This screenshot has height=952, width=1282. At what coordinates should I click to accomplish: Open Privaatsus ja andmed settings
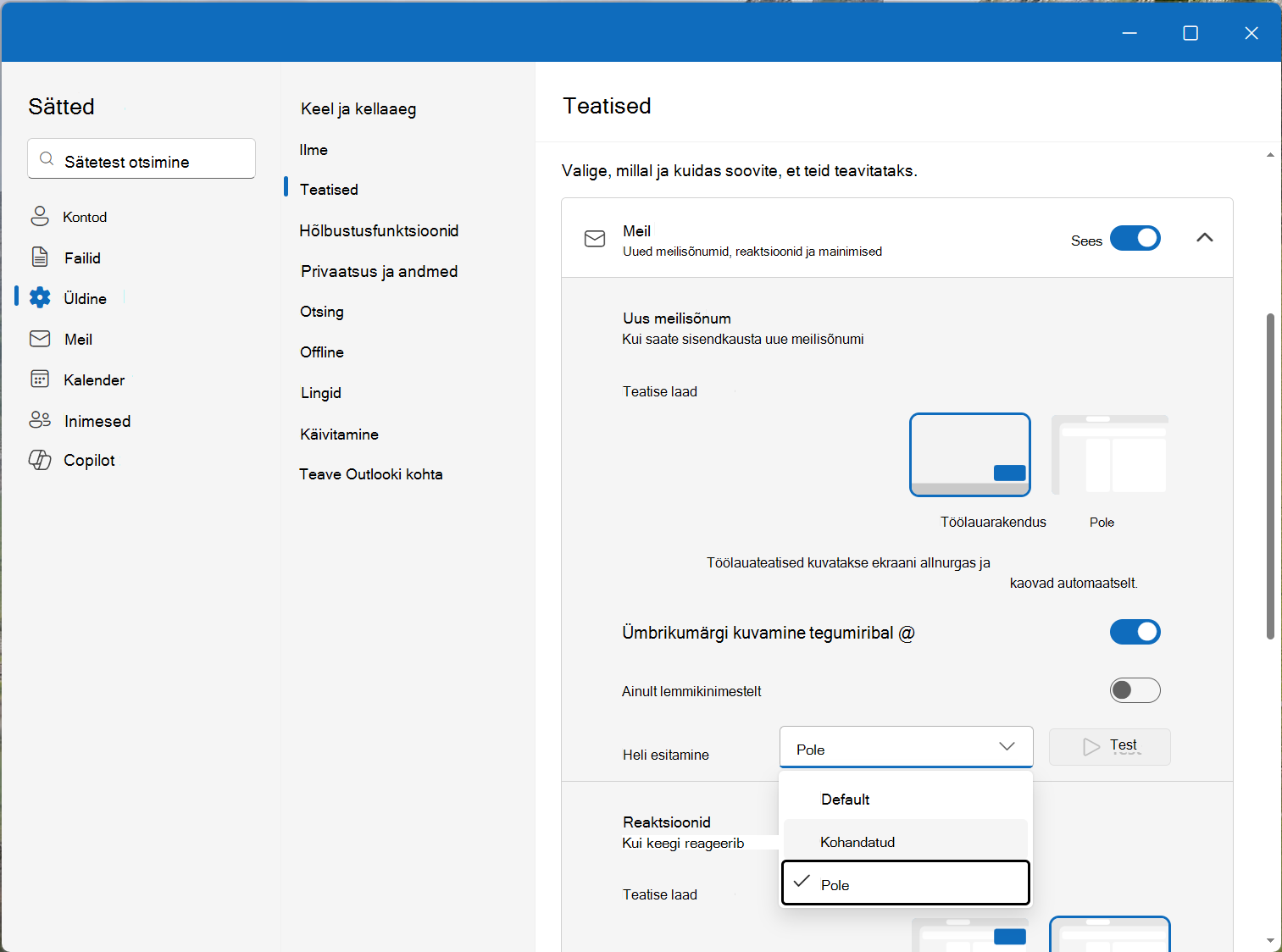click(x=379, y=271)
